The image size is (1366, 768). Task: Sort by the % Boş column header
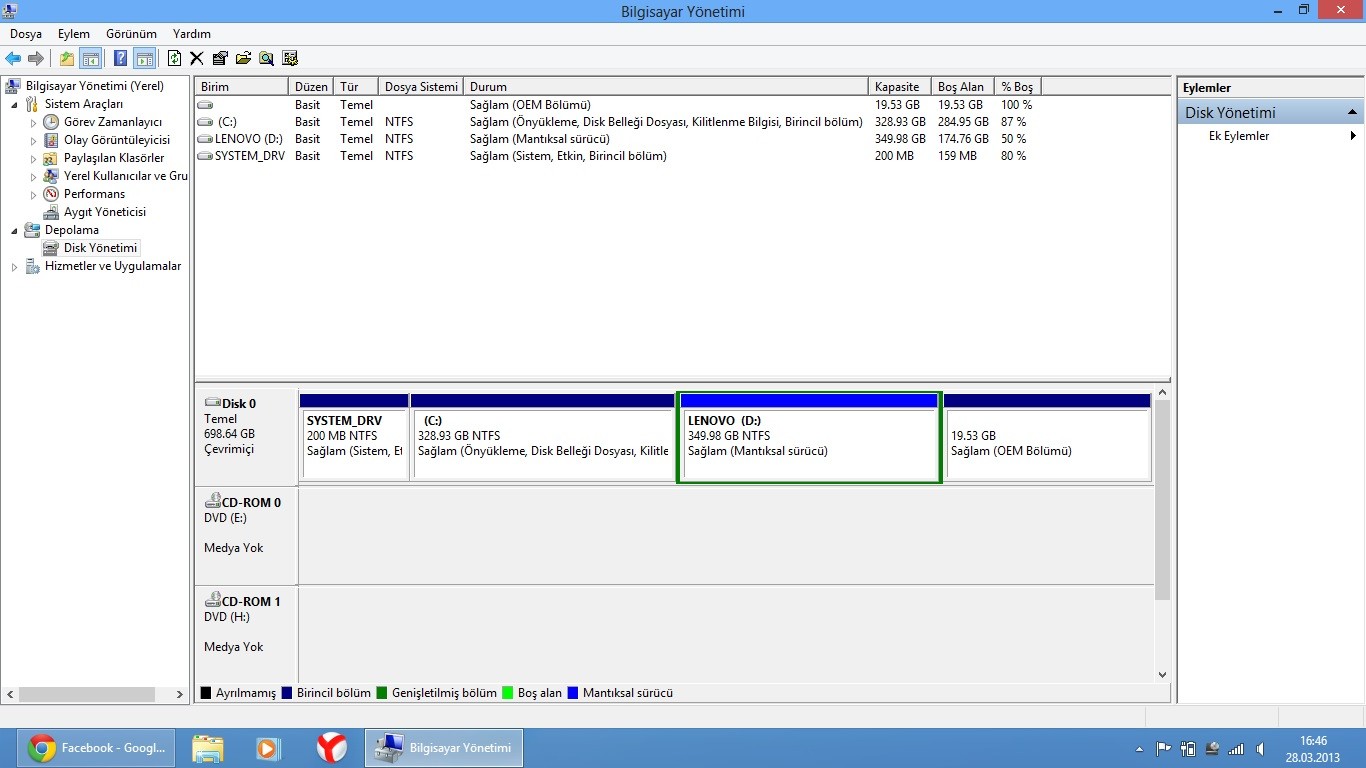pyautogui.click(x=1019, y=87)
